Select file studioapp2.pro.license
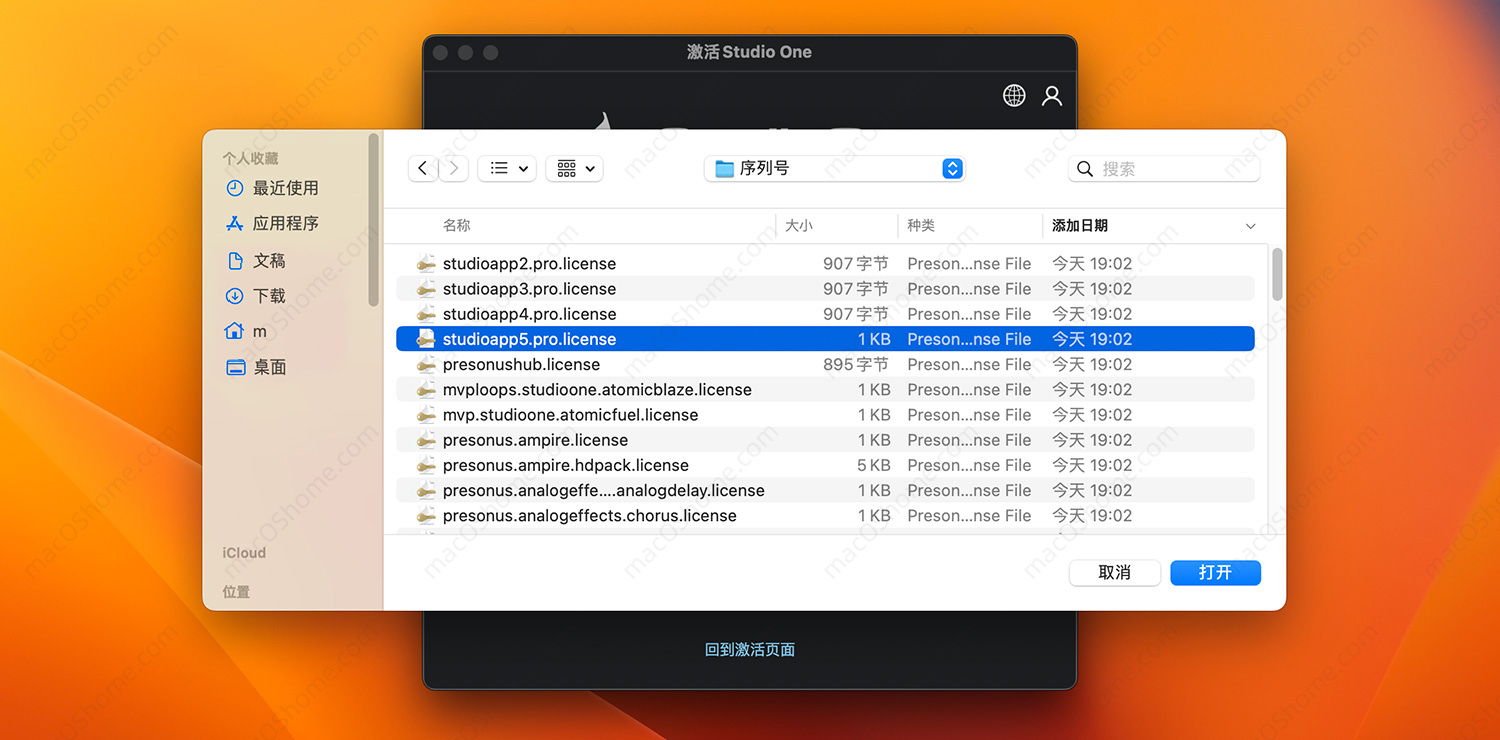The image size is (1500, 740). click(x=825, y=264)
